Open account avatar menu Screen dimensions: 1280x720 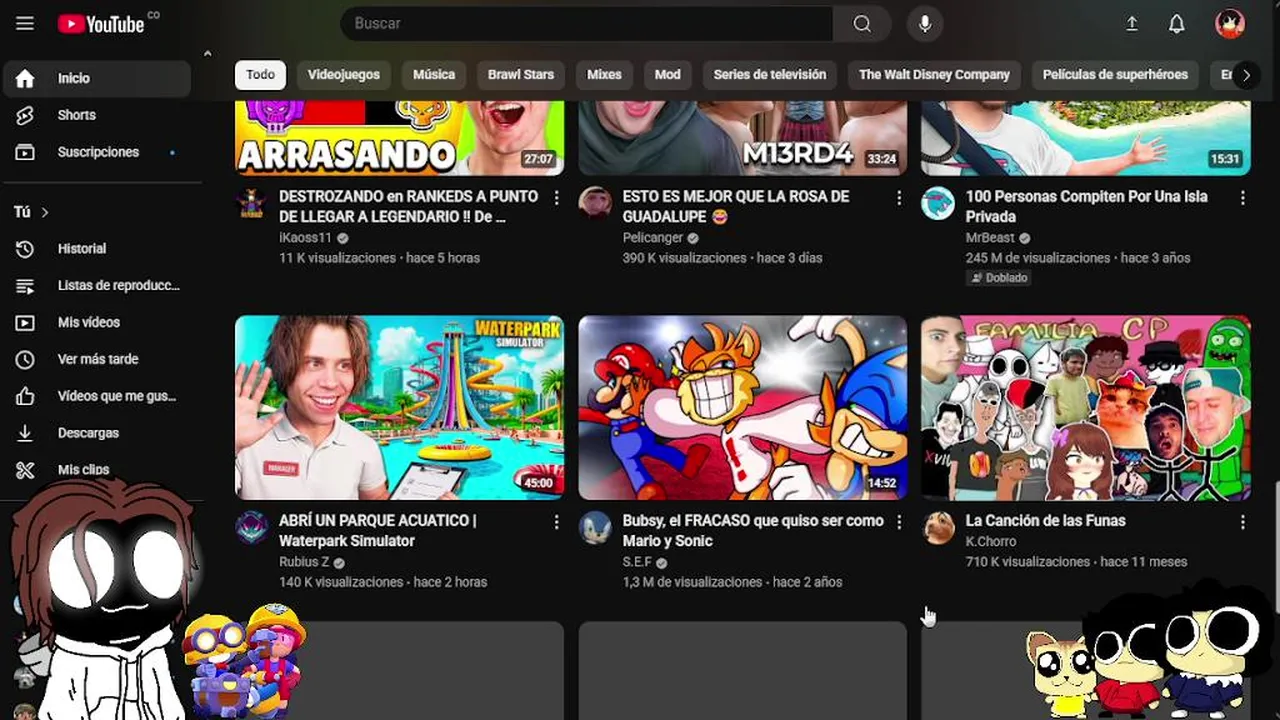coord(1230,24)
